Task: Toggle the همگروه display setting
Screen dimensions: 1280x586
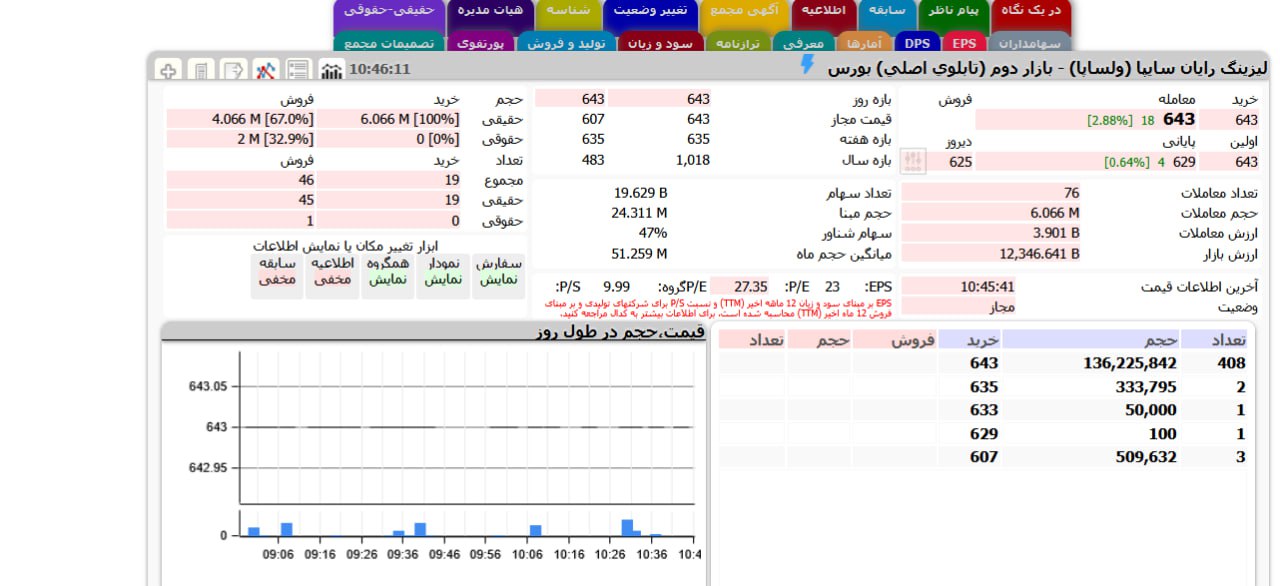Action: 388,272
